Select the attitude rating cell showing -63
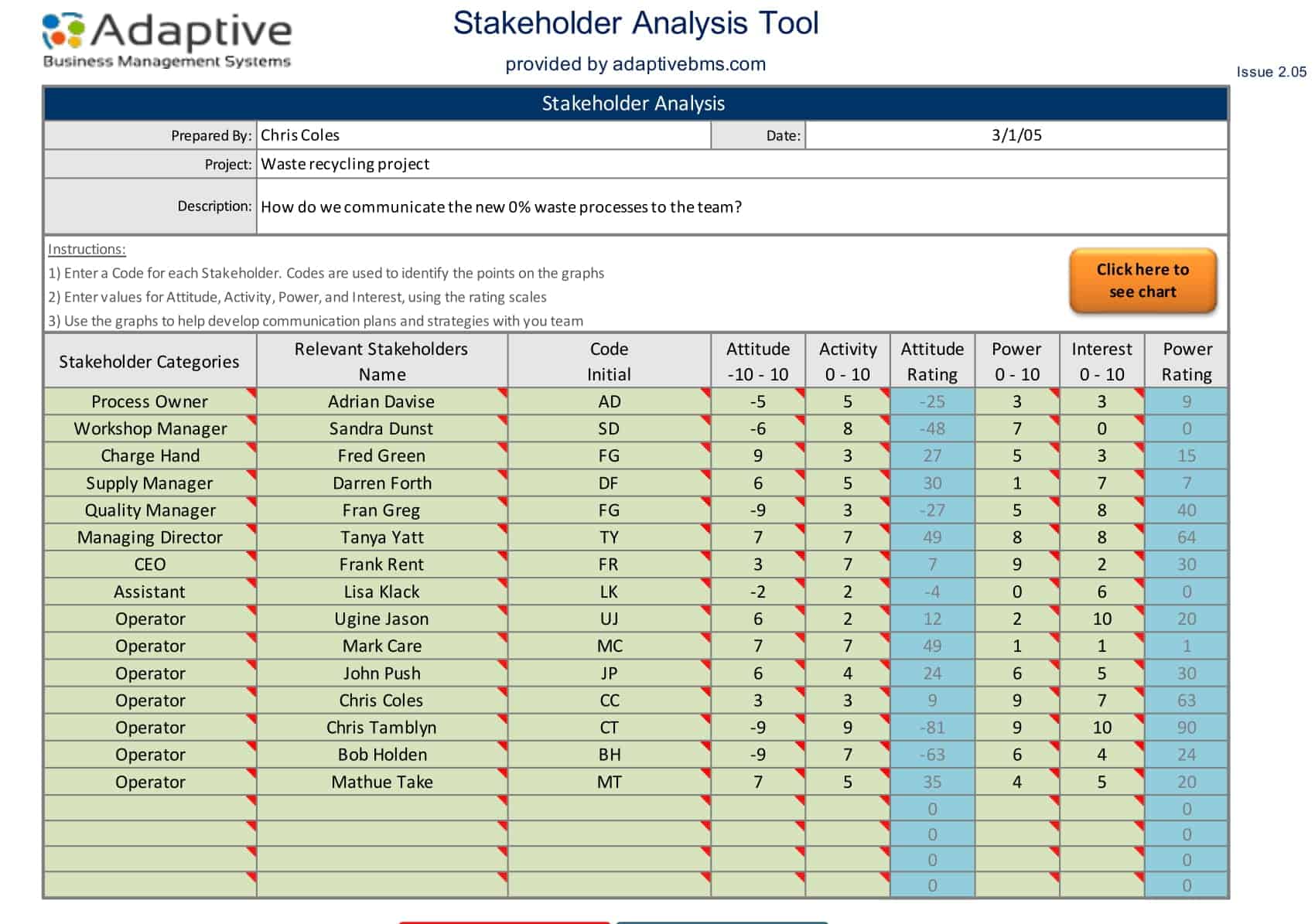1315x924 pixels. [932, 755]
